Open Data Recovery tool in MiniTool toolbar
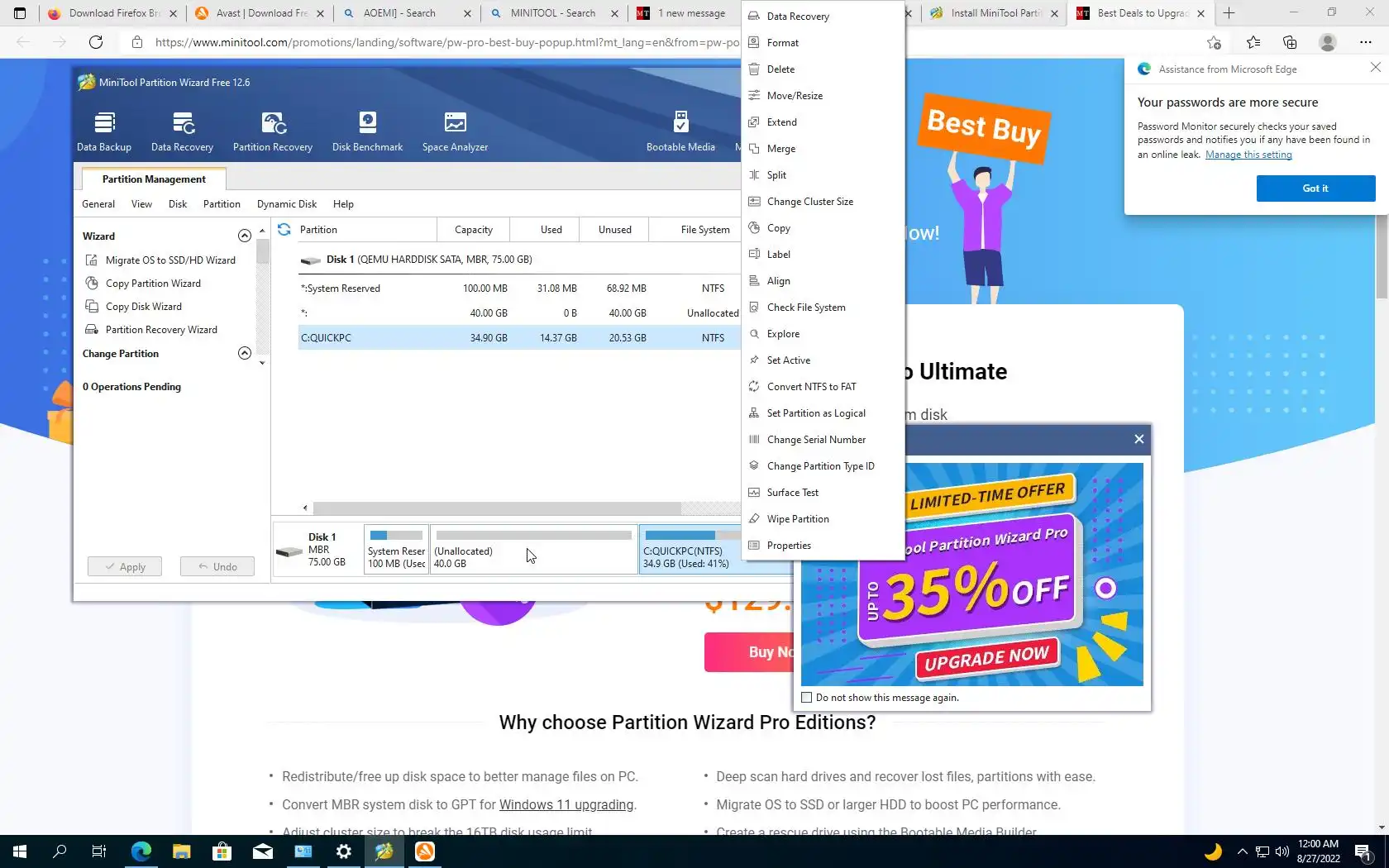This screenshot has height=868, width=1389. tap(182, 131)
